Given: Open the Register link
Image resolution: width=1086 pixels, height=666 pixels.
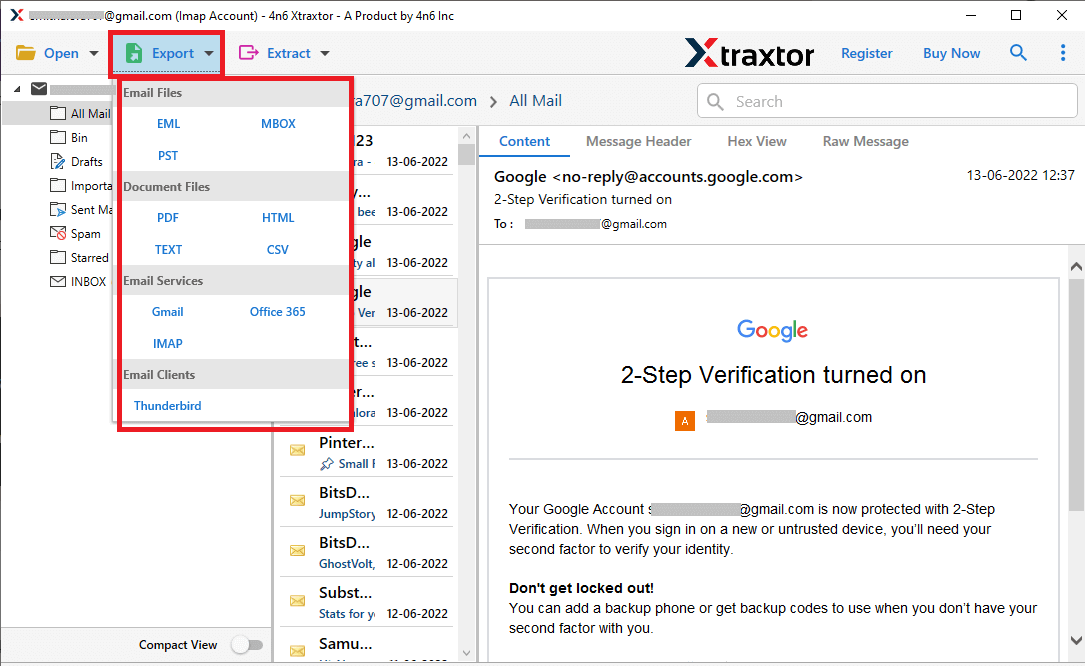Looking at the screenshot, I should [866, 52].
